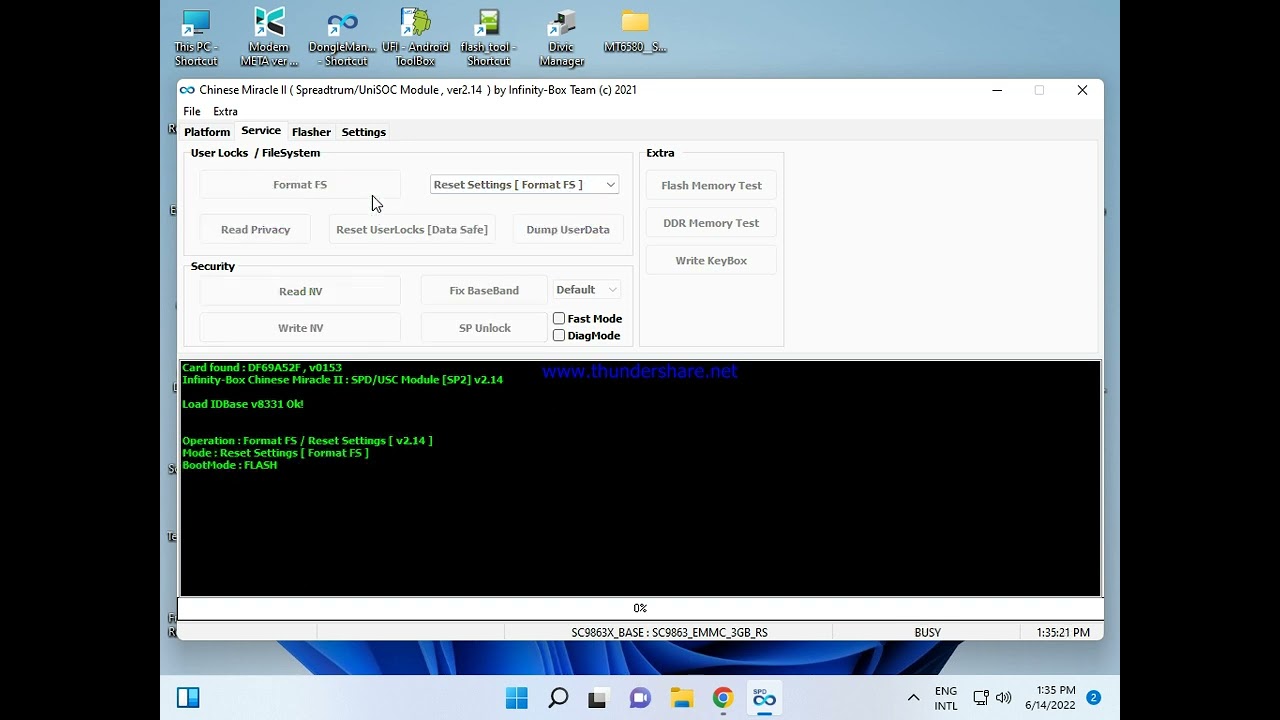
Task: Open File Explorer on taskbar
Action: tap(681, 698)
